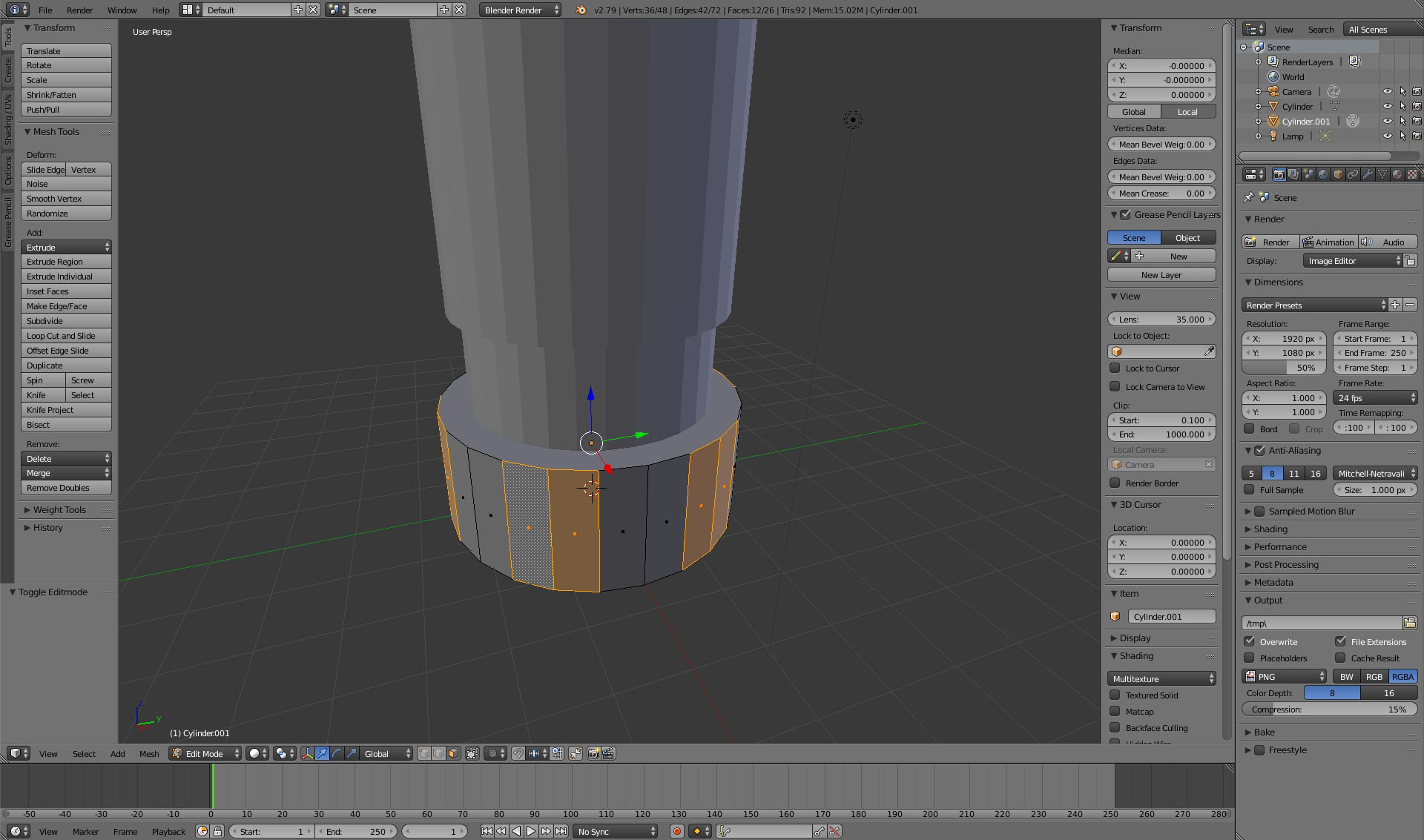Click the Loop Cut and Slide button
This screenshot has width=1424, height=840.
pos(66,335)
